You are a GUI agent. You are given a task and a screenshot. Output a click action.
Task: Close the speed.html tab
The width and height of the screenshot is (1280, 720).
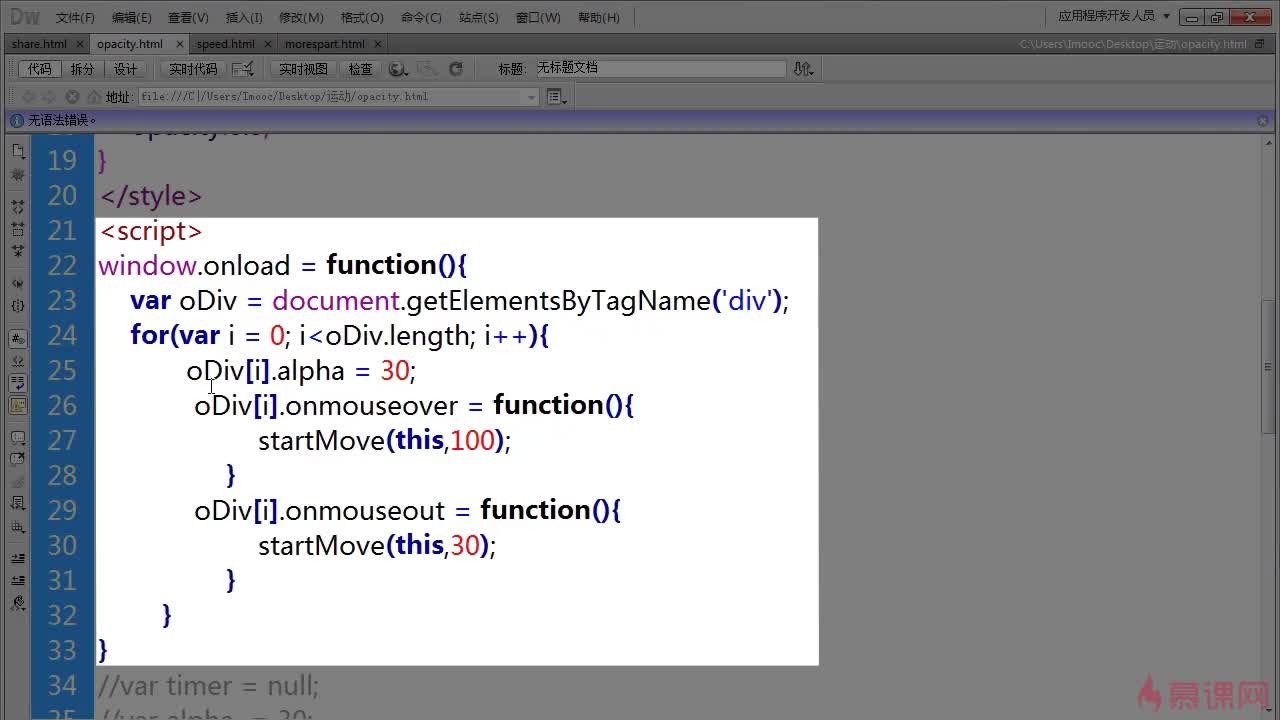(267, 44)
